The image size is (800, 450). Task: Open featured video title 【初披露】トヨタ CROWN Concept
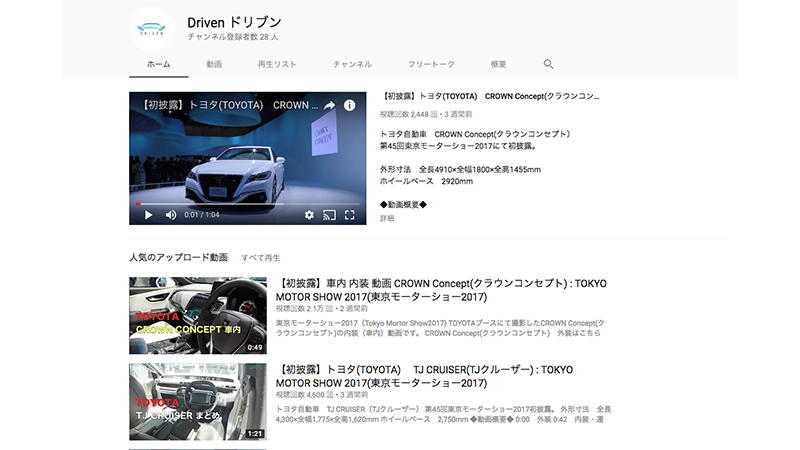click(490, 96)
